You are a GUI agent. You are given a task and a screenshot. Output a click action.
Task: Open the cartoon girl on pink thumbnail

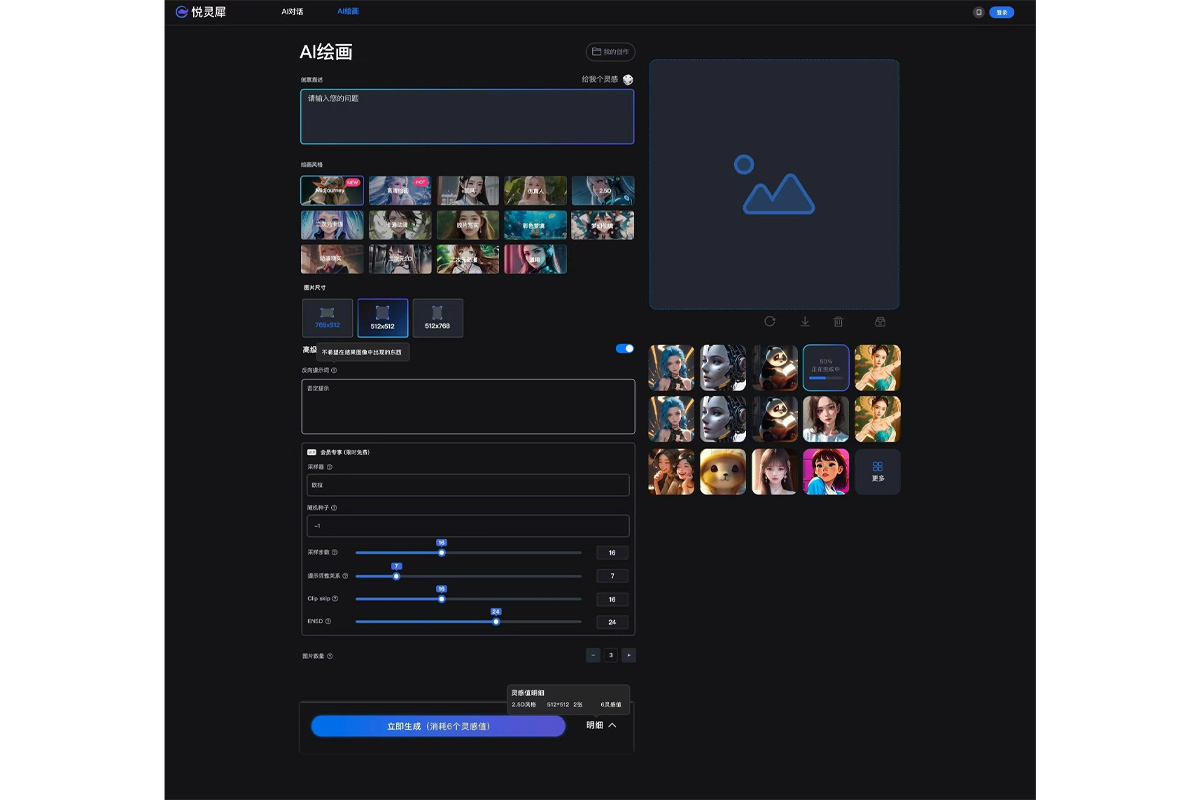point(826,471)
